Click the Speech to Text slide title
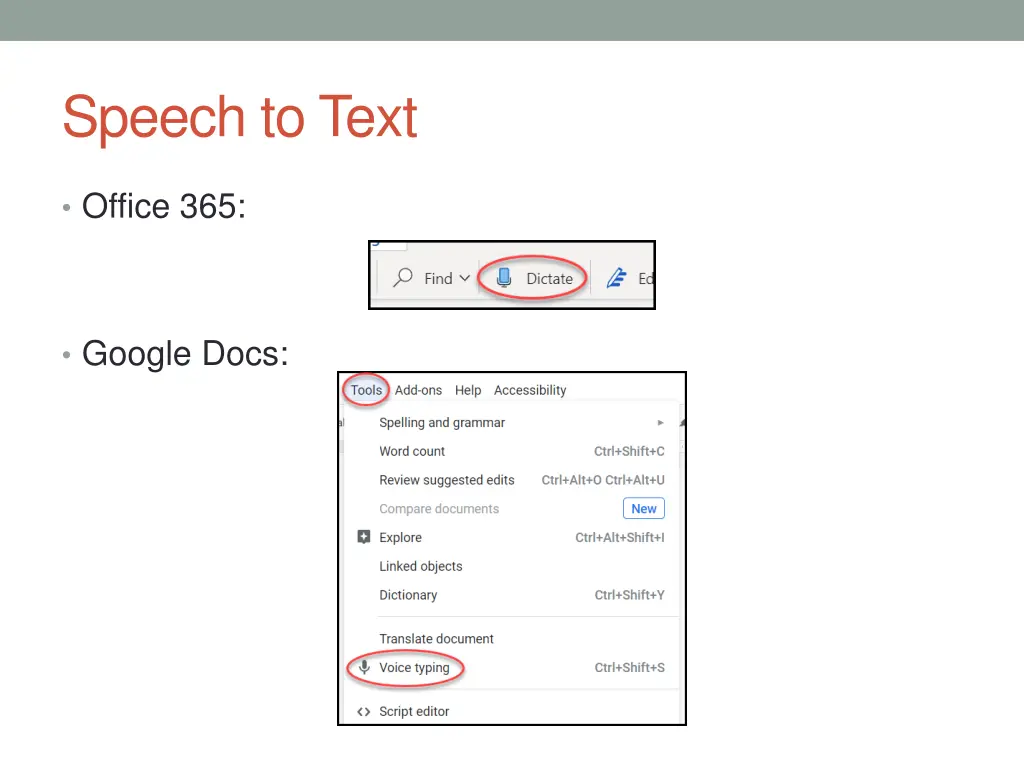Image resolution: width=1024 pixels, height=768 pixels. (x=240, y=118)
